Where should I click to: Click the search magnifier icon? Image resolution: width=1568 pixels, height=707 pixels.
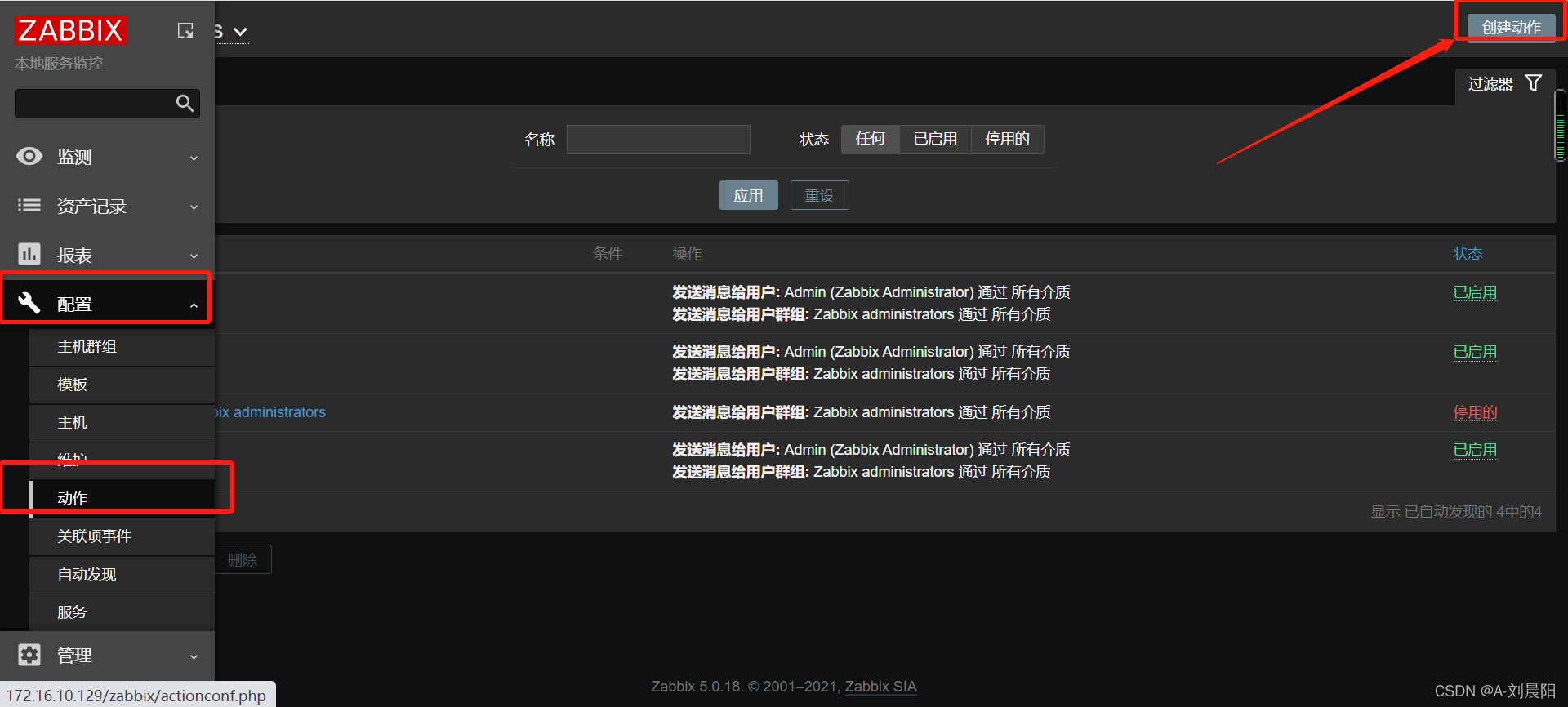pyautogui.click(x=185, y=104)
